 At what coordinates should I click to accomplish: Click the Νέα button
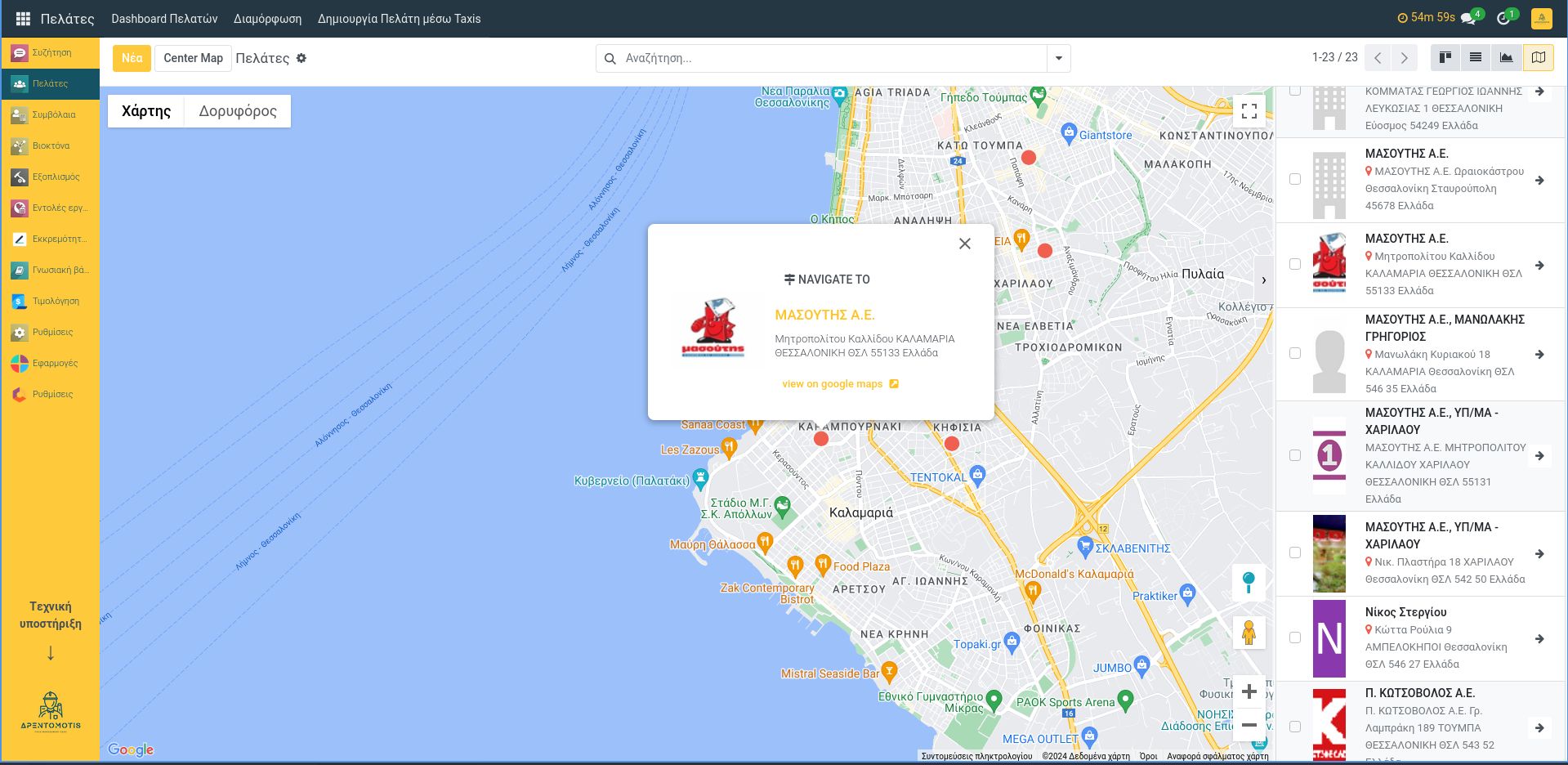pyautogui.click(x=132, y=58)
